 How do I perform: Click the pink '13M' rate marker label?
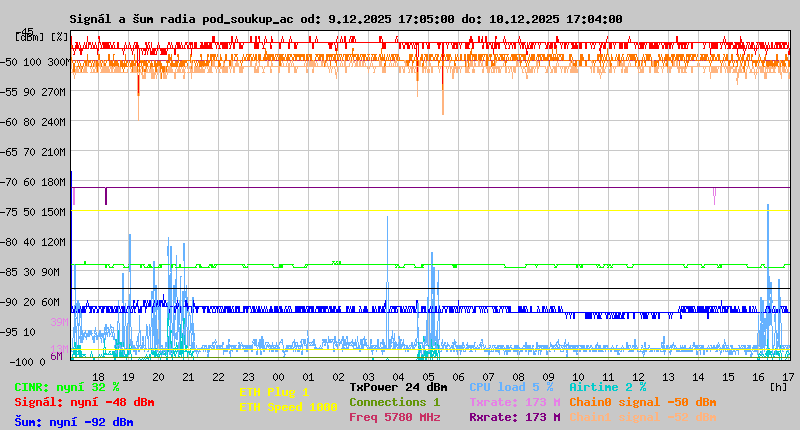pyautogui.click(x=59, y=349)
